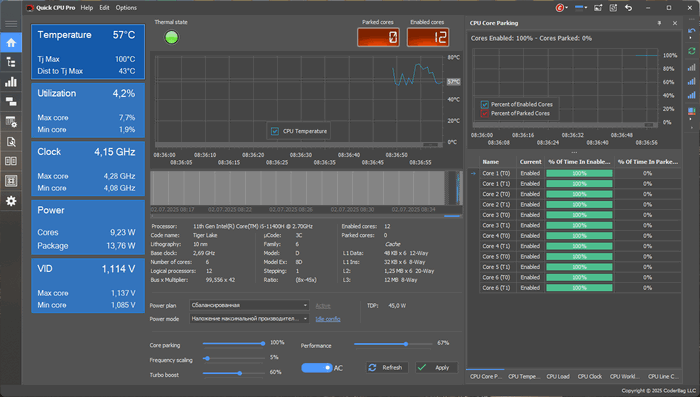The image size is (700, 397).
Task: Click the medium signal bars icon in right toolbar
Action: 692,81
